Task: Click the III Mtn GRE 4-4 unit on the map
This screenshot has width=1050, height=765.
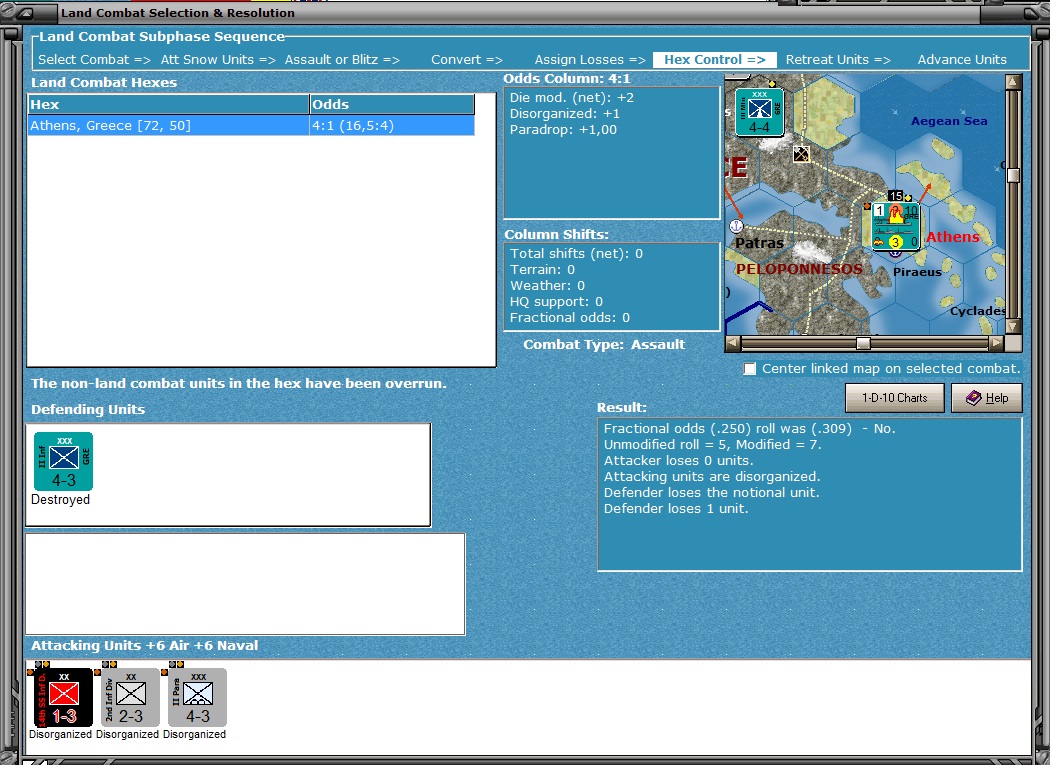Action: [x=759, y=112]
